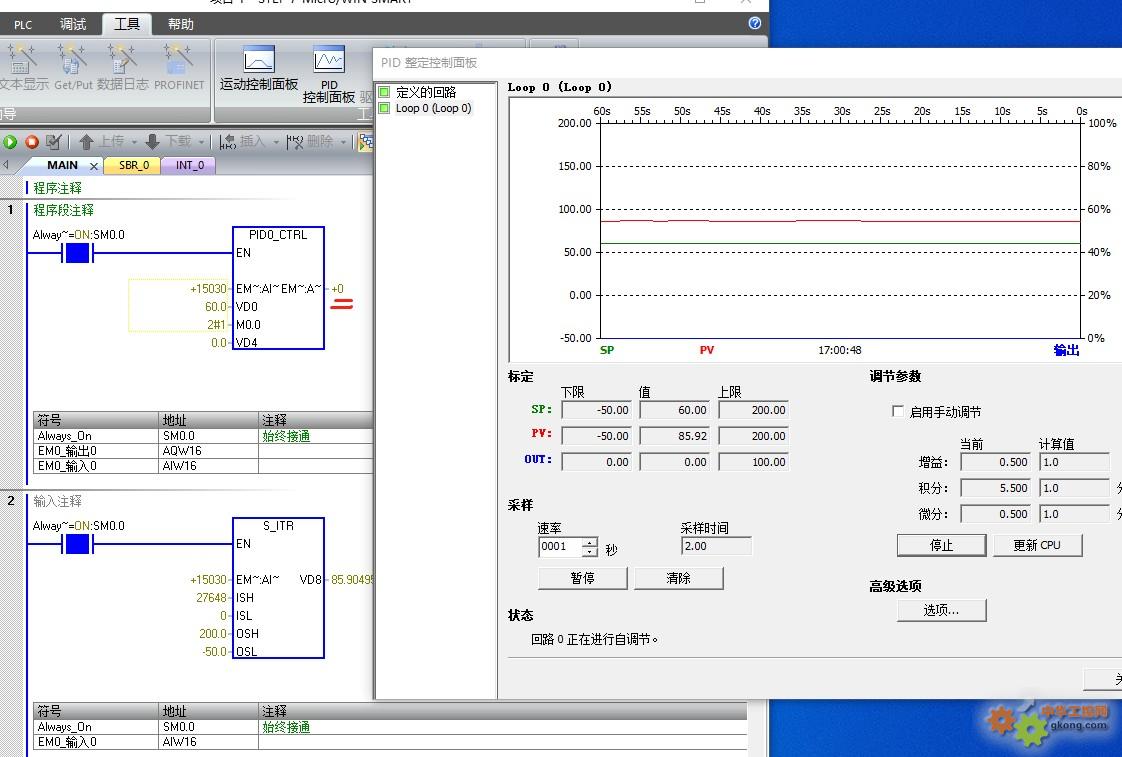Close the MAIN editor tab
This screenshot has height=757, width=1122.
point(94,166)
